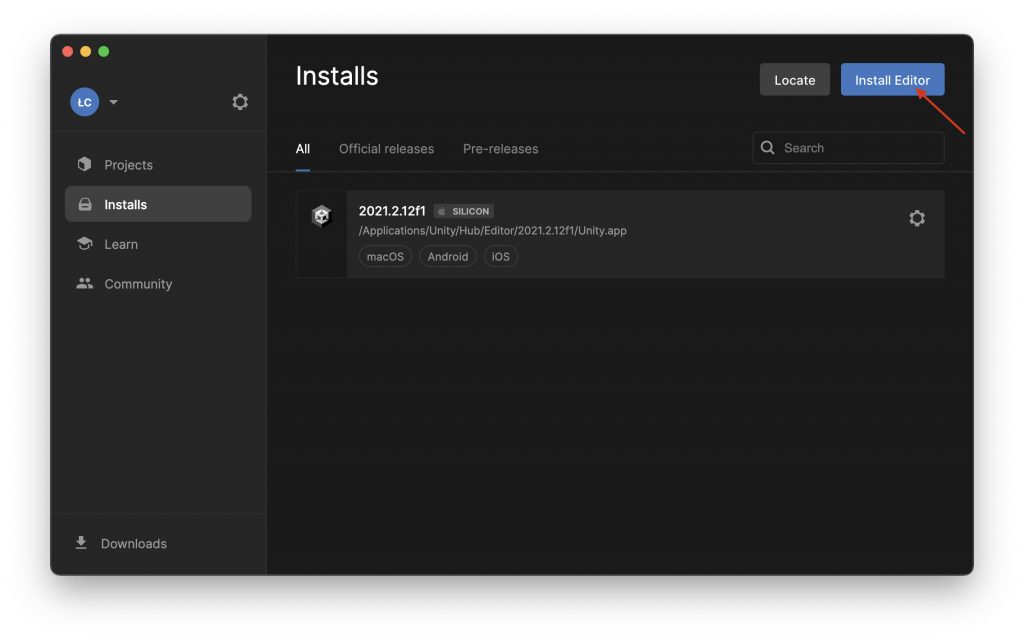Switch to the Pre-releases tab

(x=500, y=149)
